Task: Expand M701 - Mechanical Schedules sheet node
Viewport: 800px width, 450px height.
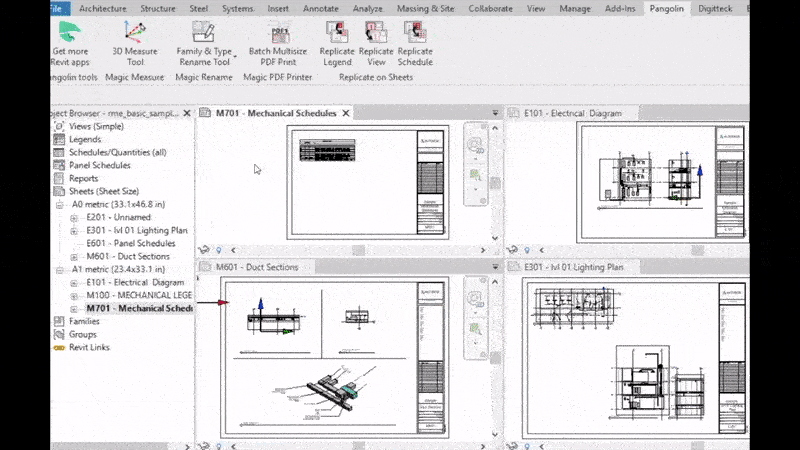Action: click(x=74, y=309)
